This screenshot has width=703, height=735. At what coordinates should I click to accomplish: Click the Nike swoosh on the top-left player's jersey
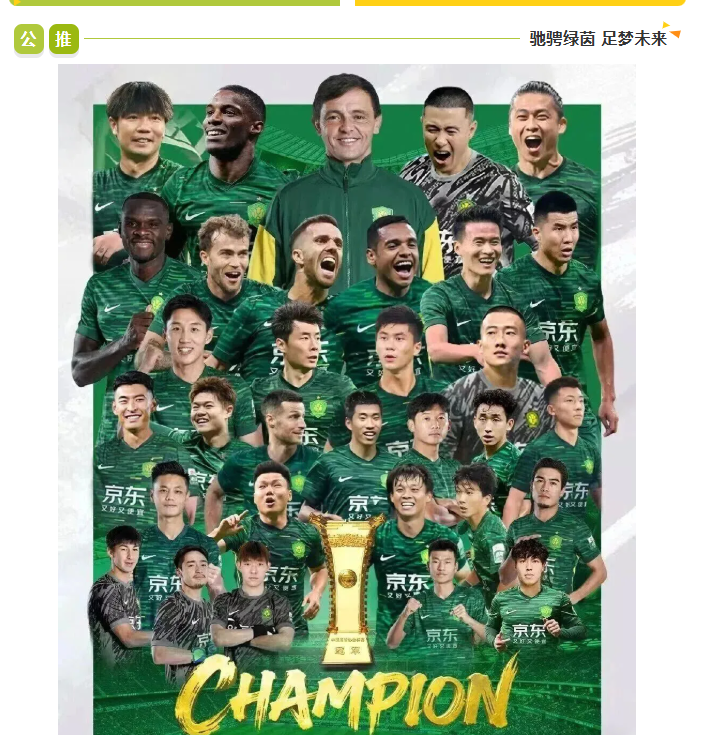103,206
